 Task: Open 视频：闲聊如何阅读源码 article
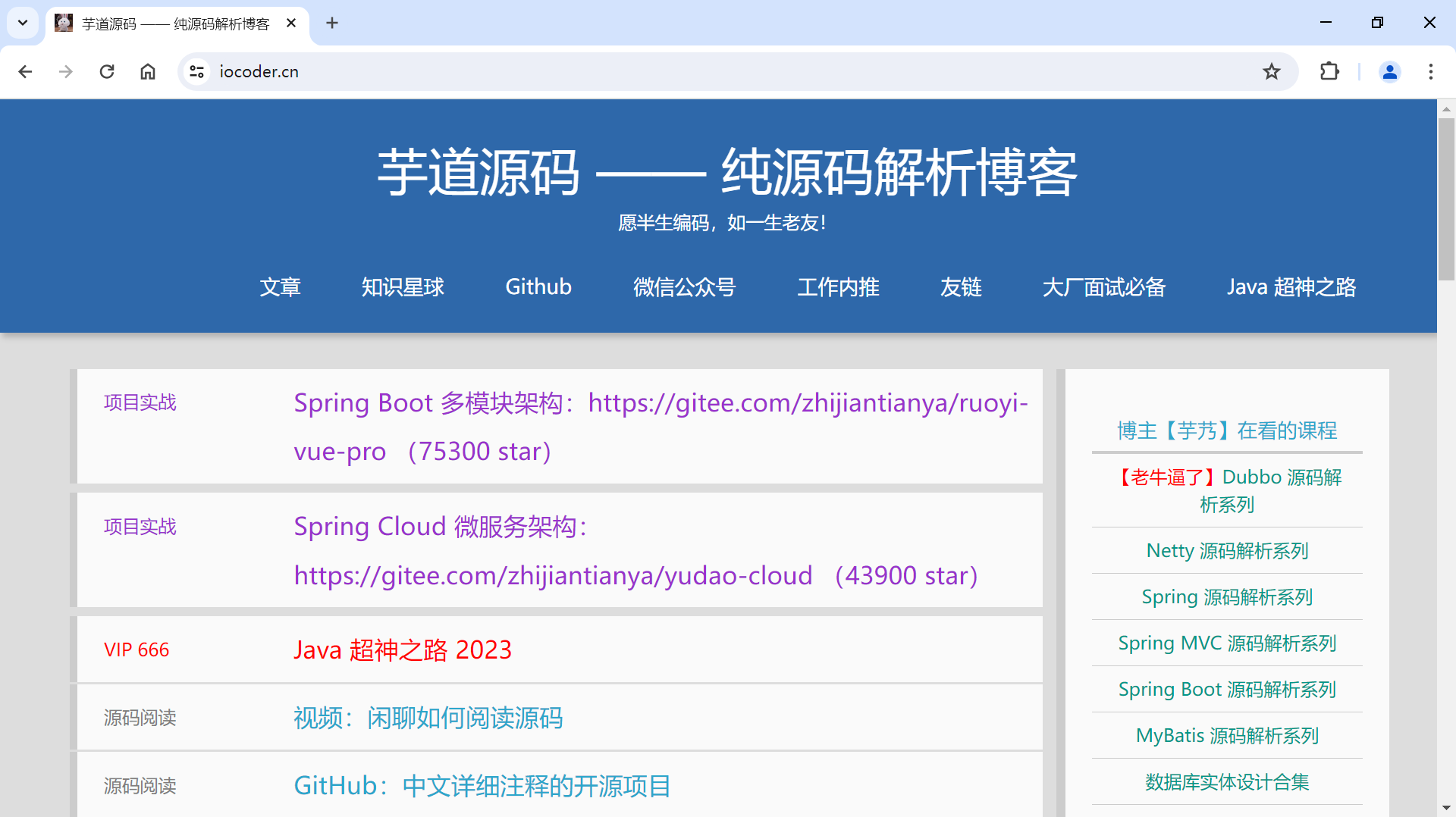point(428,718)
